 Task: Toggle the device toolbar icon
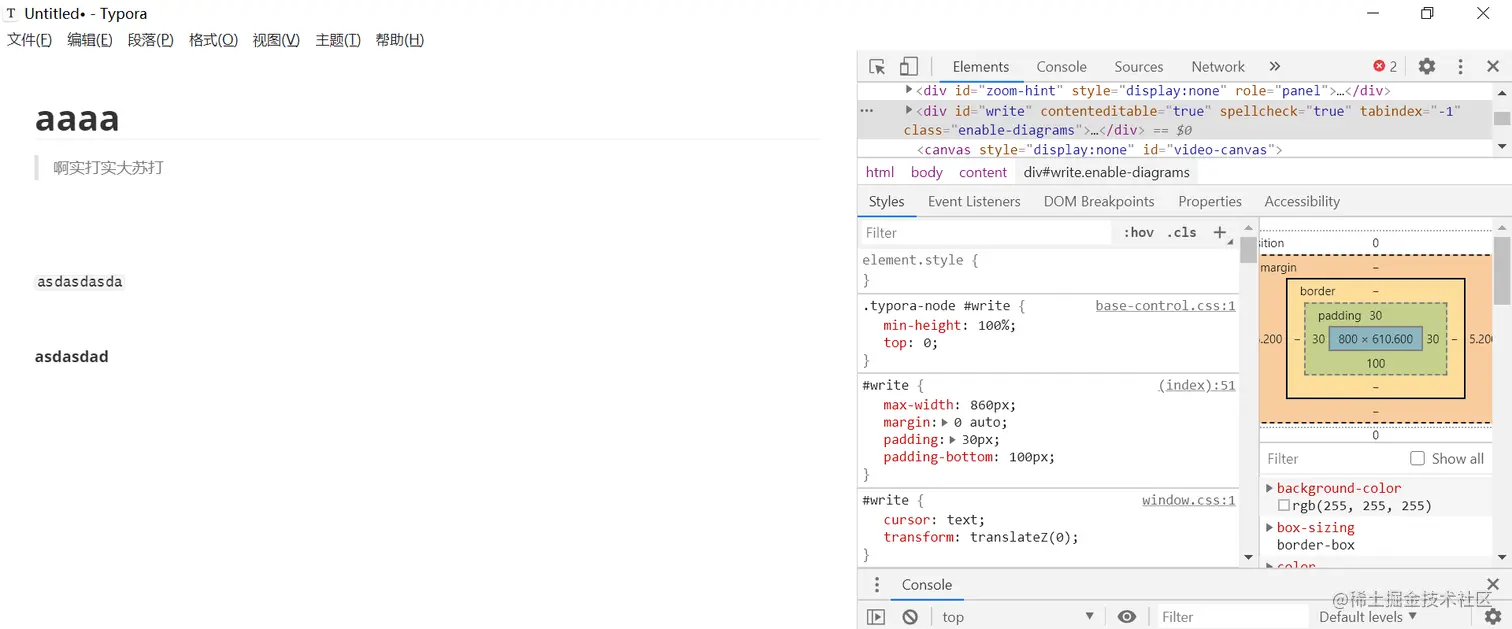tap(908, 67)
